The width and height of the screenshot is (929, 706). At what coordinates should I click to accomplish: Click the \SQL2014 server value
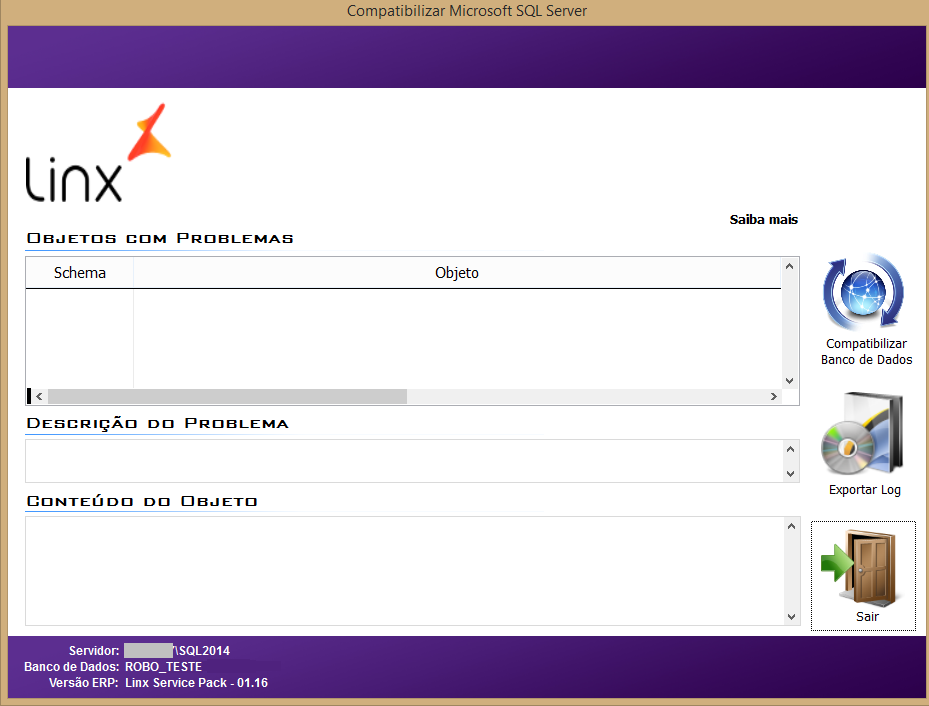[x=202, y=651]
